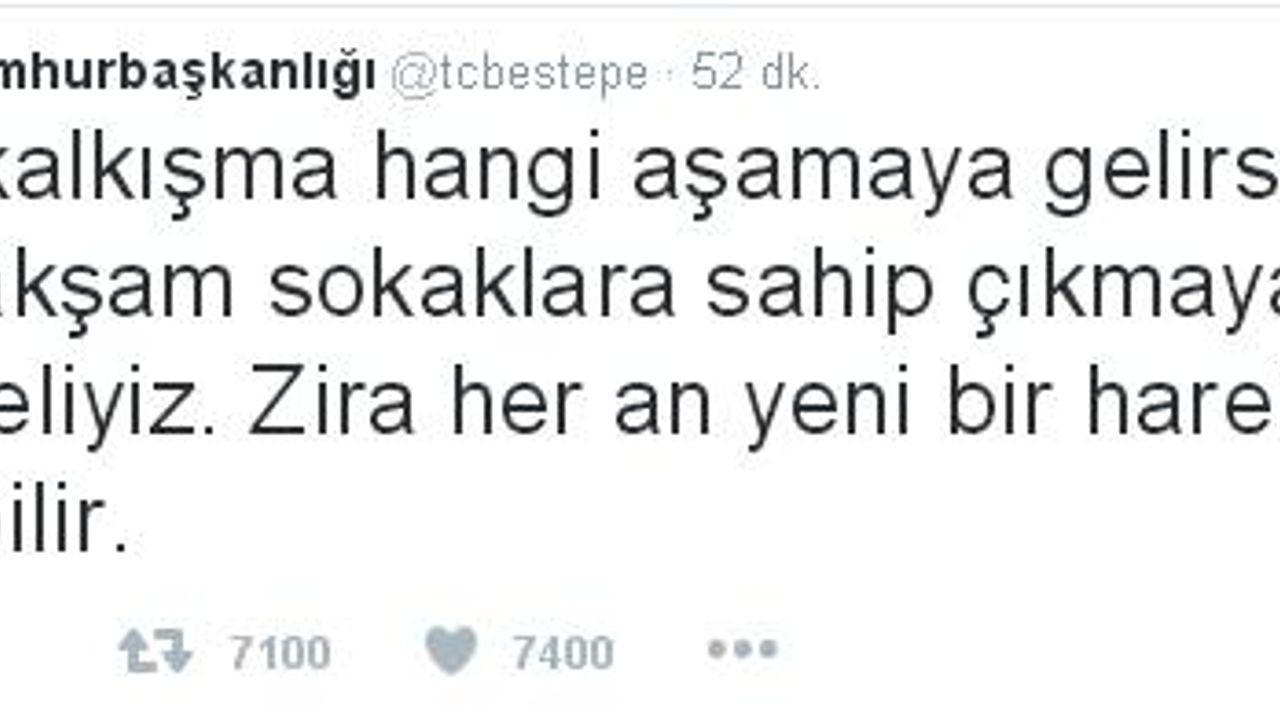The height and width of the screenshot is (720, 1280).
Task: Open the tweet permalink via 52 dk. timestamp
Action: (756, 74)
